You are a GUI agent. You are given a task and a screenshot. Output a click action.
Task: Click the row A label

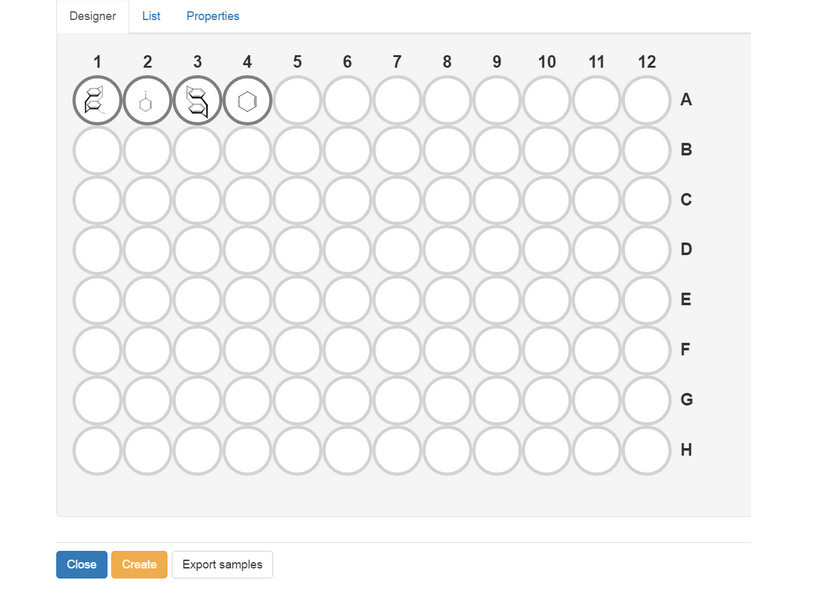click(686, 100)
